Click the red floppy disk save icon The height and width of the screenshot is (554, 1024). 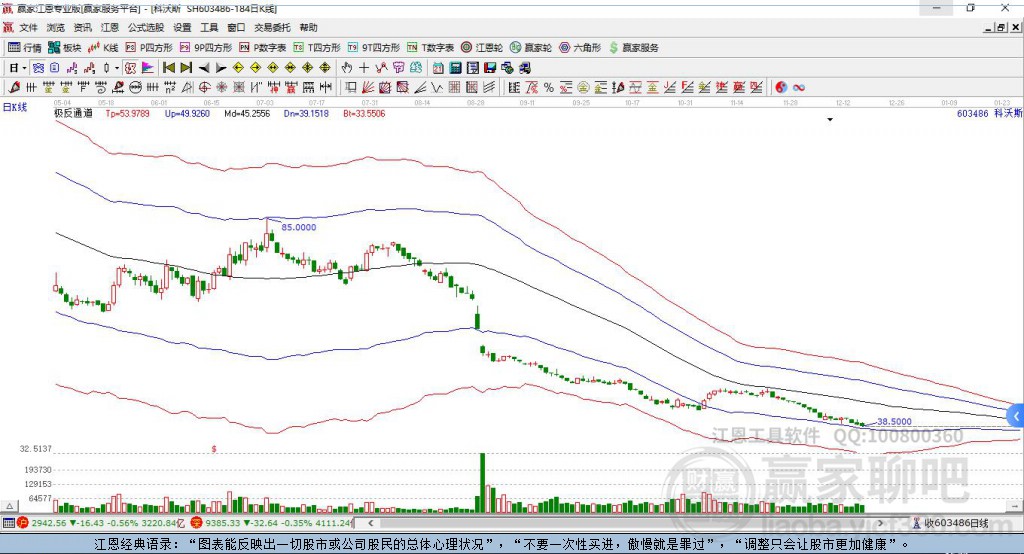coord(490,68)
